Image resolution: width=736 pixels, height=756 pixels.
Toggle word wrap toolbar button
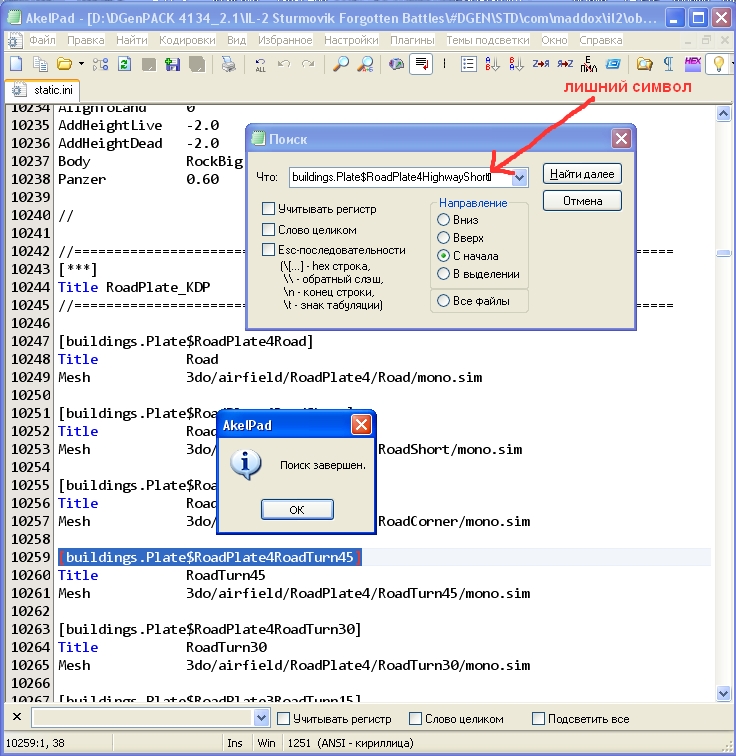pyautogui.click(x=421, y=64)
